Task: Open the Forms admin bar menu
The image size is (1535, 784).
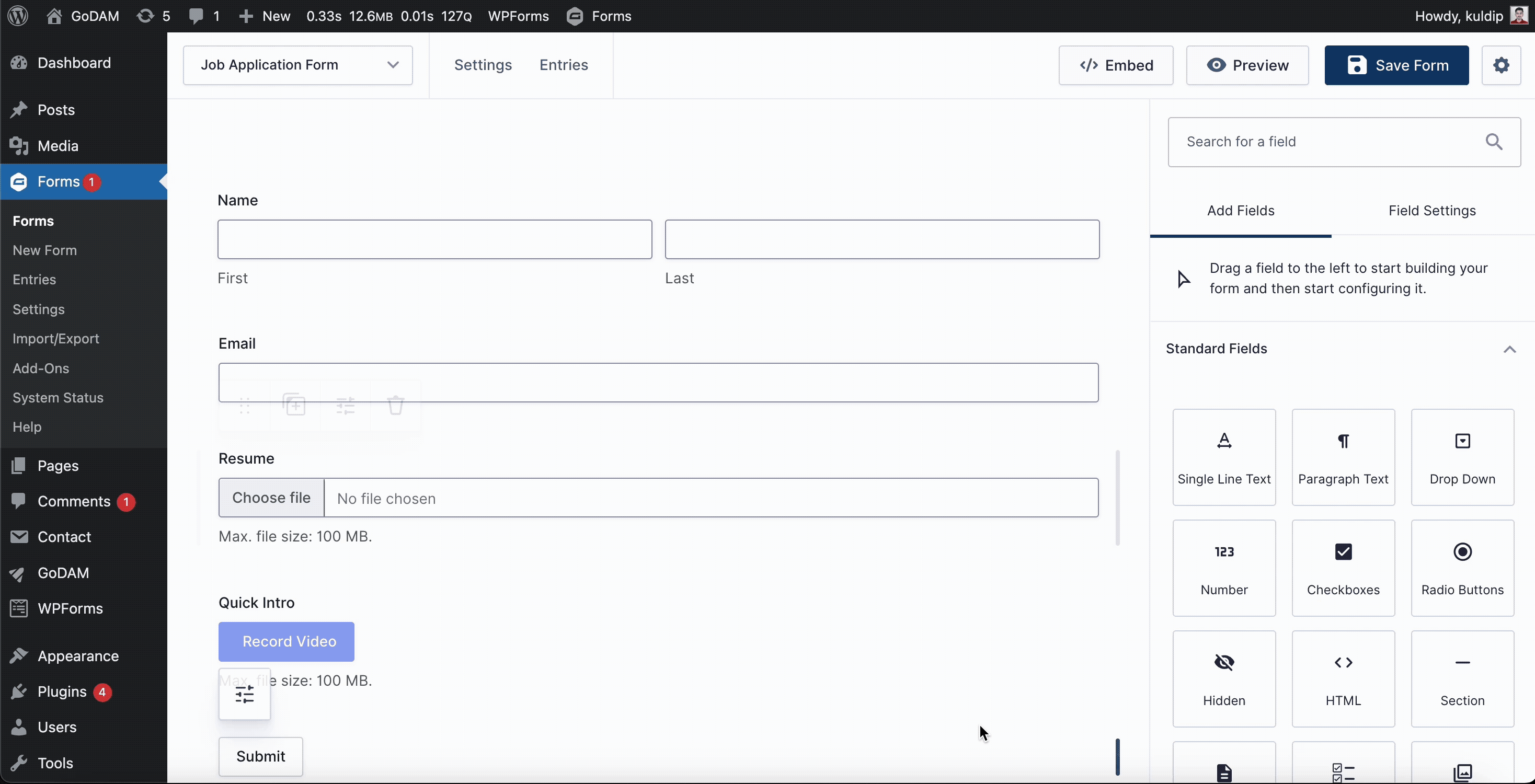Action: (599, 16)
